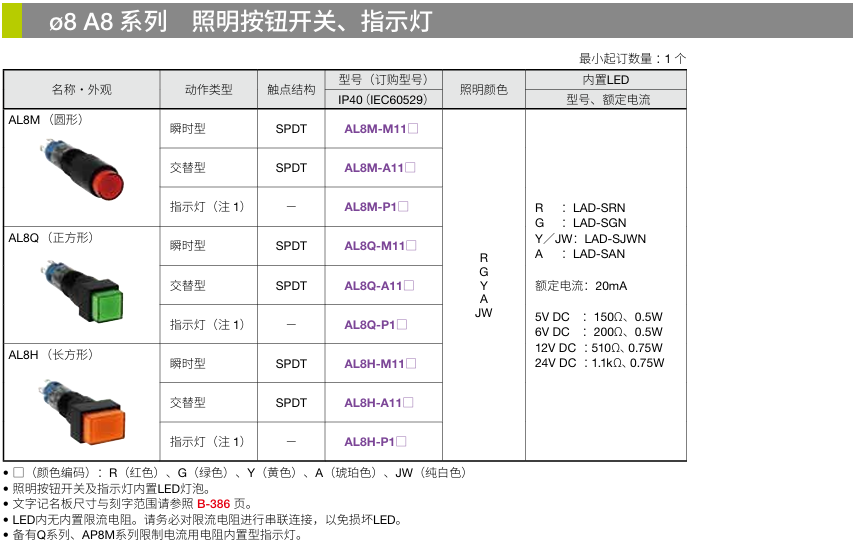Viewport: 854px width, 543px height.
Task: Click the 内置LED column header
Action: [x=606, y=80]
